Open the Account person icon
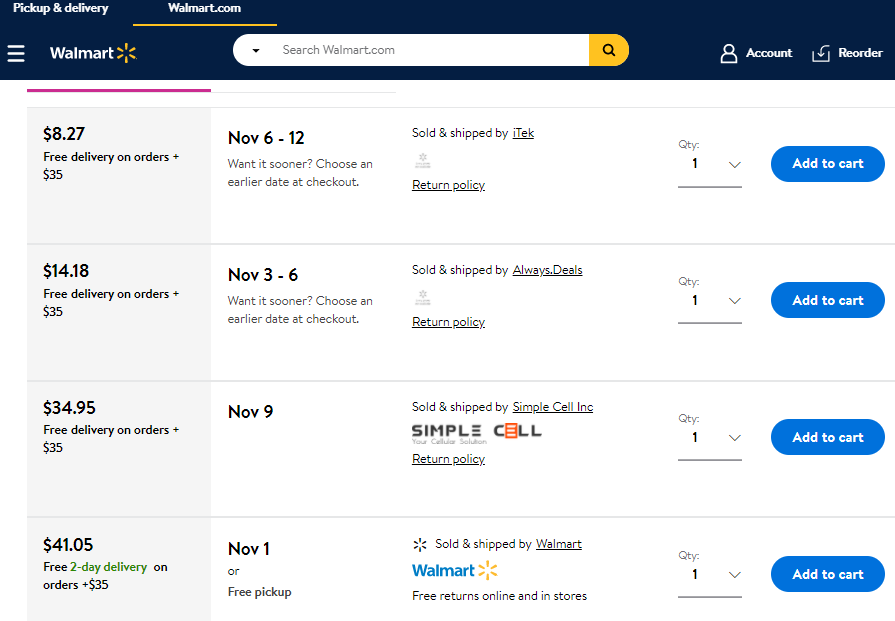895x621 pixels. (x=728, y=53)
